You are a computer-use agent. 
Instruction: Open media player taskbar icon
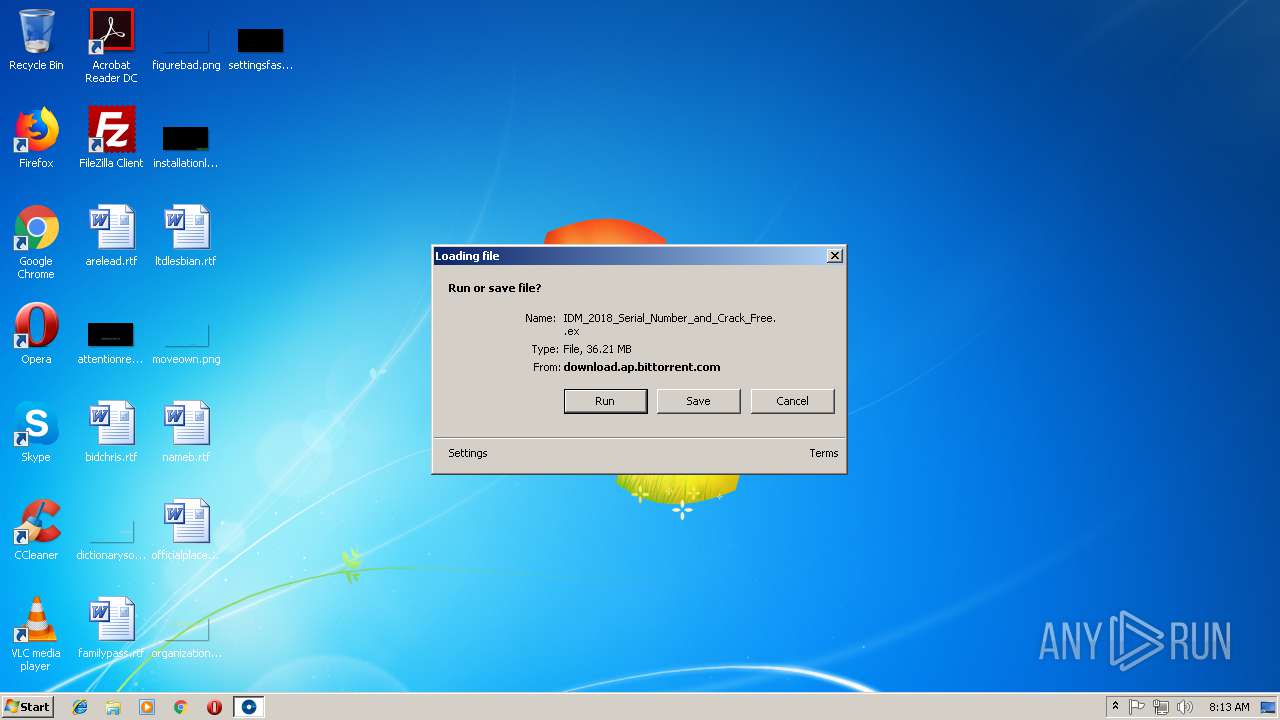(x=147, y=707)
